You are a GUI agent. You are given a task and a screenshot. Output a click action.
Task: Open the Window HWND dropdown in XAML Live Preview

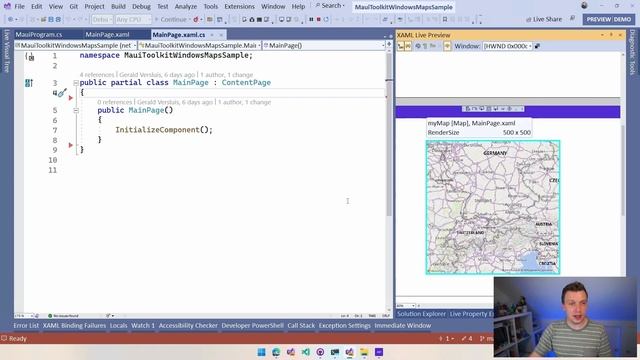[507, 46]
